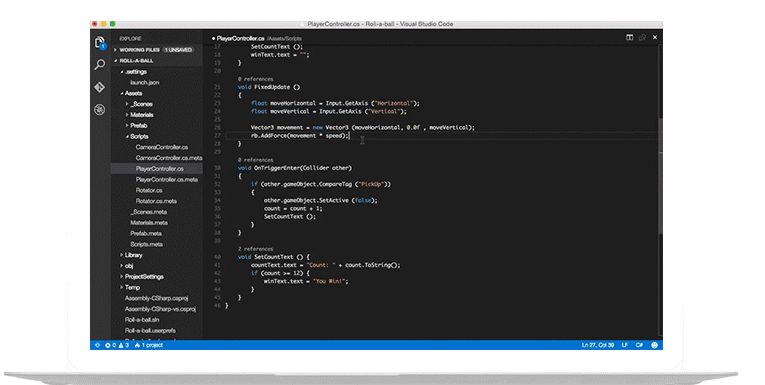This screenshot has height=385, width=765.
Task: Open Roll-a-ball.userprefs file
Action: click(x=150, y=330)
